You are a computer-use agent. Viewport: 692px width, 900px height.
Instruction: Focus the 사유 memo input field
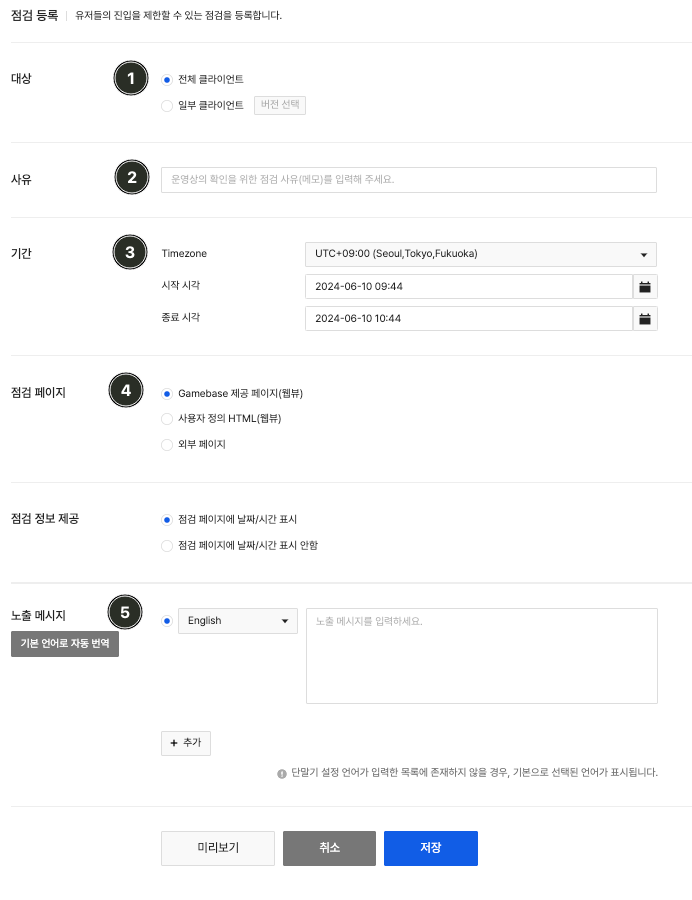pyautogui.click(x=409, y=180)
